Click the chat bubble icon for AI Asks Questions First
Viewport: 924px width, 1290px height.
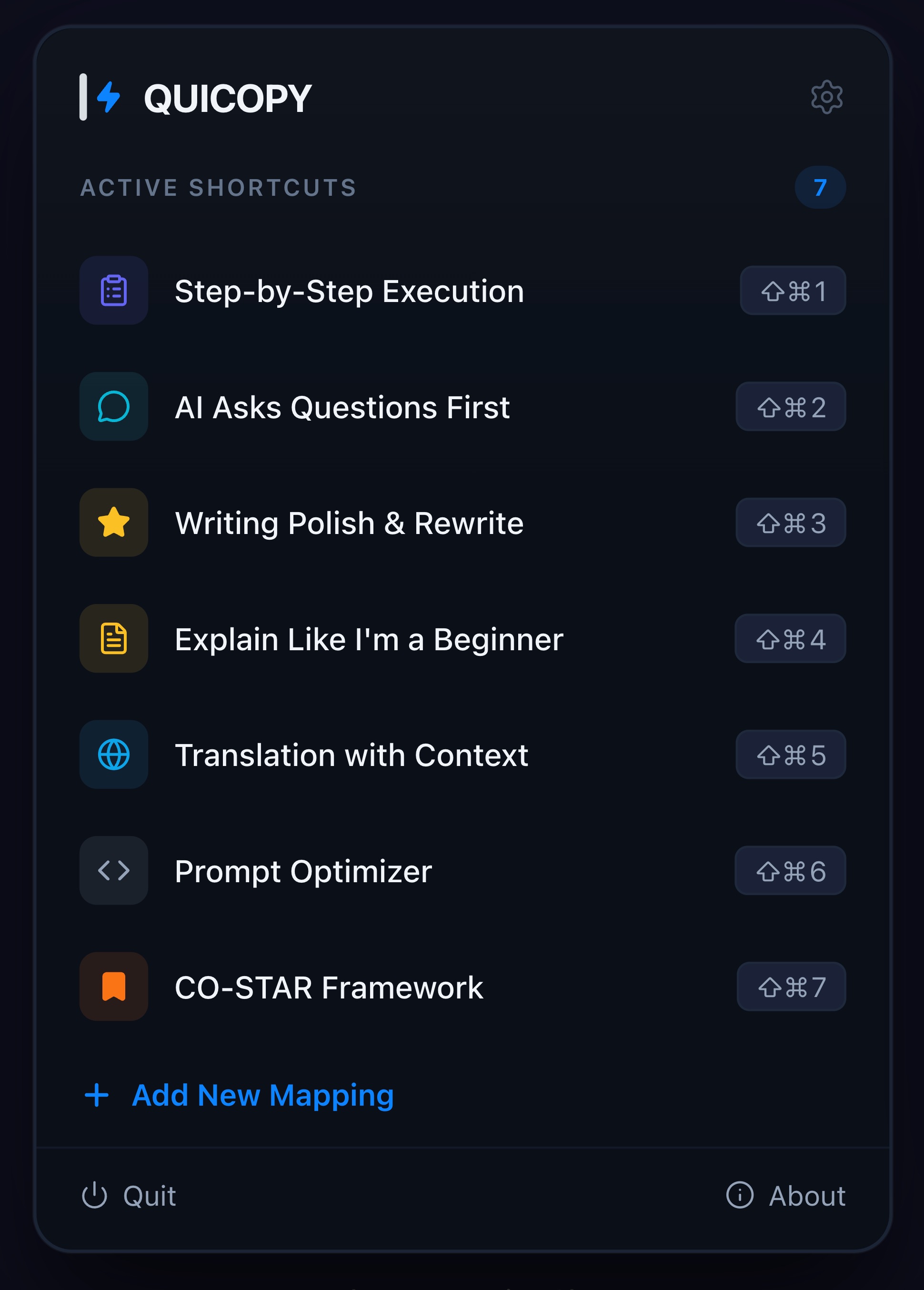[x=113, y=407]
